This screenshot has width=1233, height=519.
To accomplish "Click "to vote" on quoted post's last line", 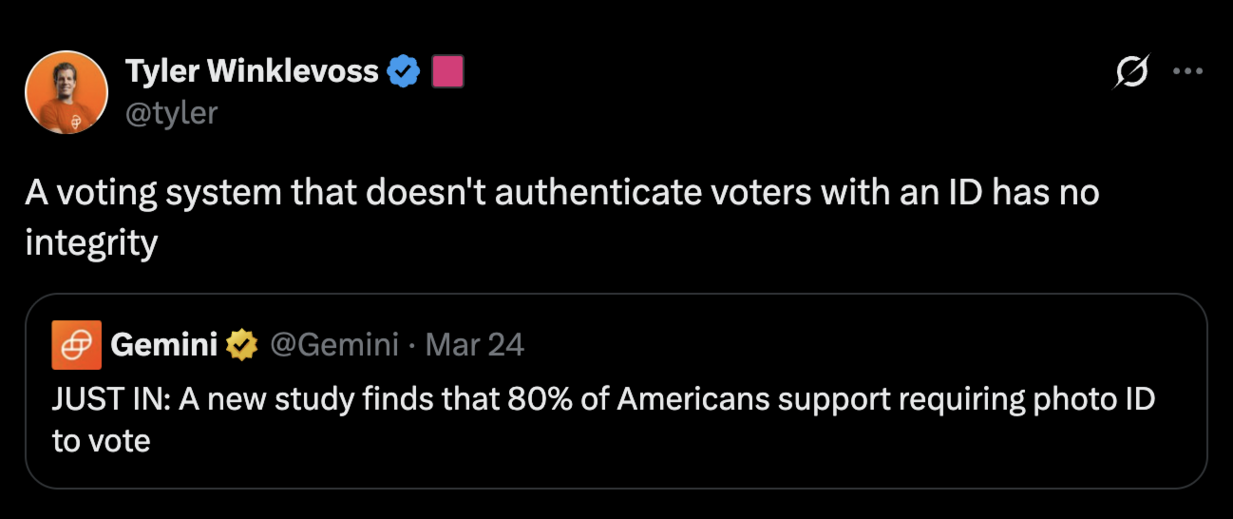I will (x=101, y=440).
